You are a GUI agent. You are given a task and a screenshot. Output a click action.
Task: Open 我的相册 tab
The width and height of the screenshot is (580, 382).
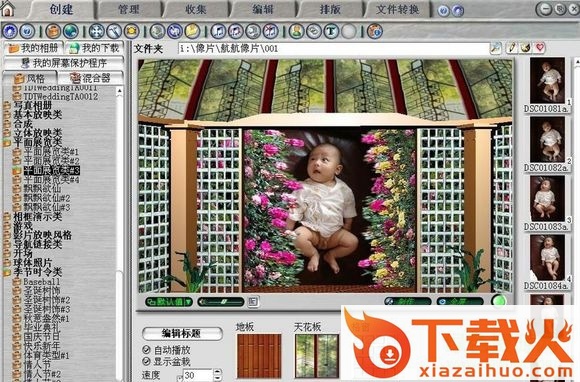33,48
